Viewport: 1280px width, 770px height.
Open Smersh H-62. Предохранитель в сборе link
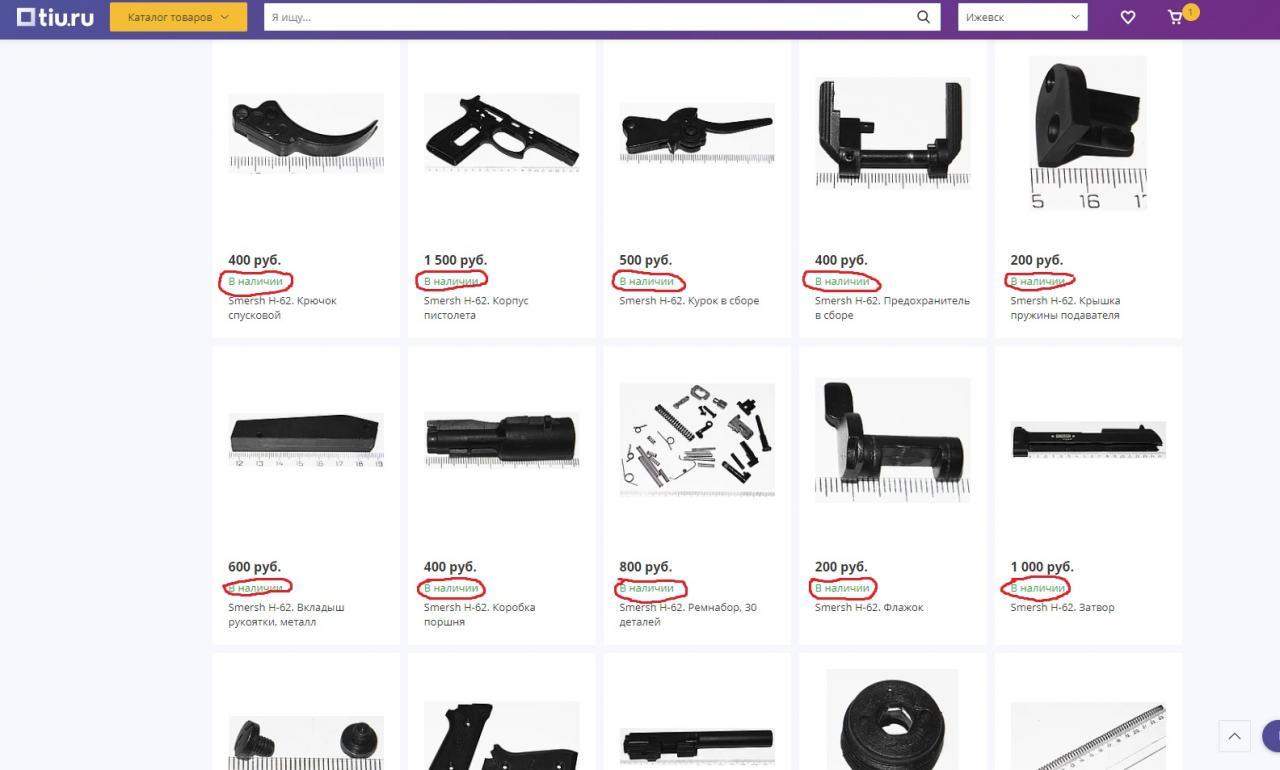(x=892, y=308)
